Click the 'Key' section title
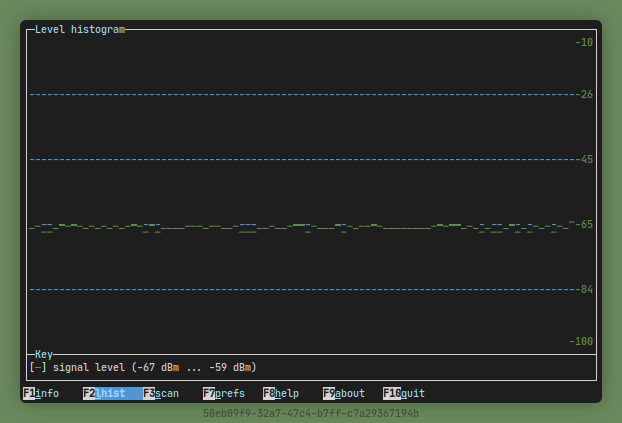 click(x=44, y=354)
